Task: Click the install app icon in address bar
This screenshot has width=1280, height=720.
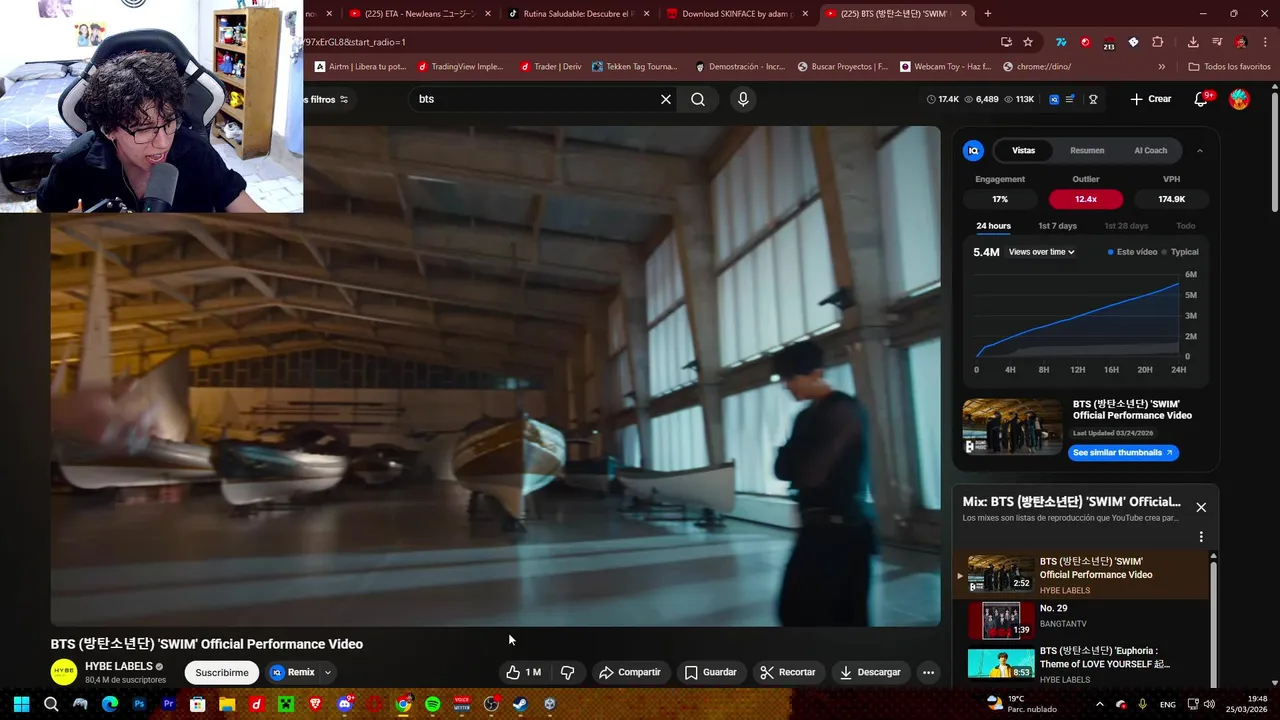Action: click(1006, 42)
